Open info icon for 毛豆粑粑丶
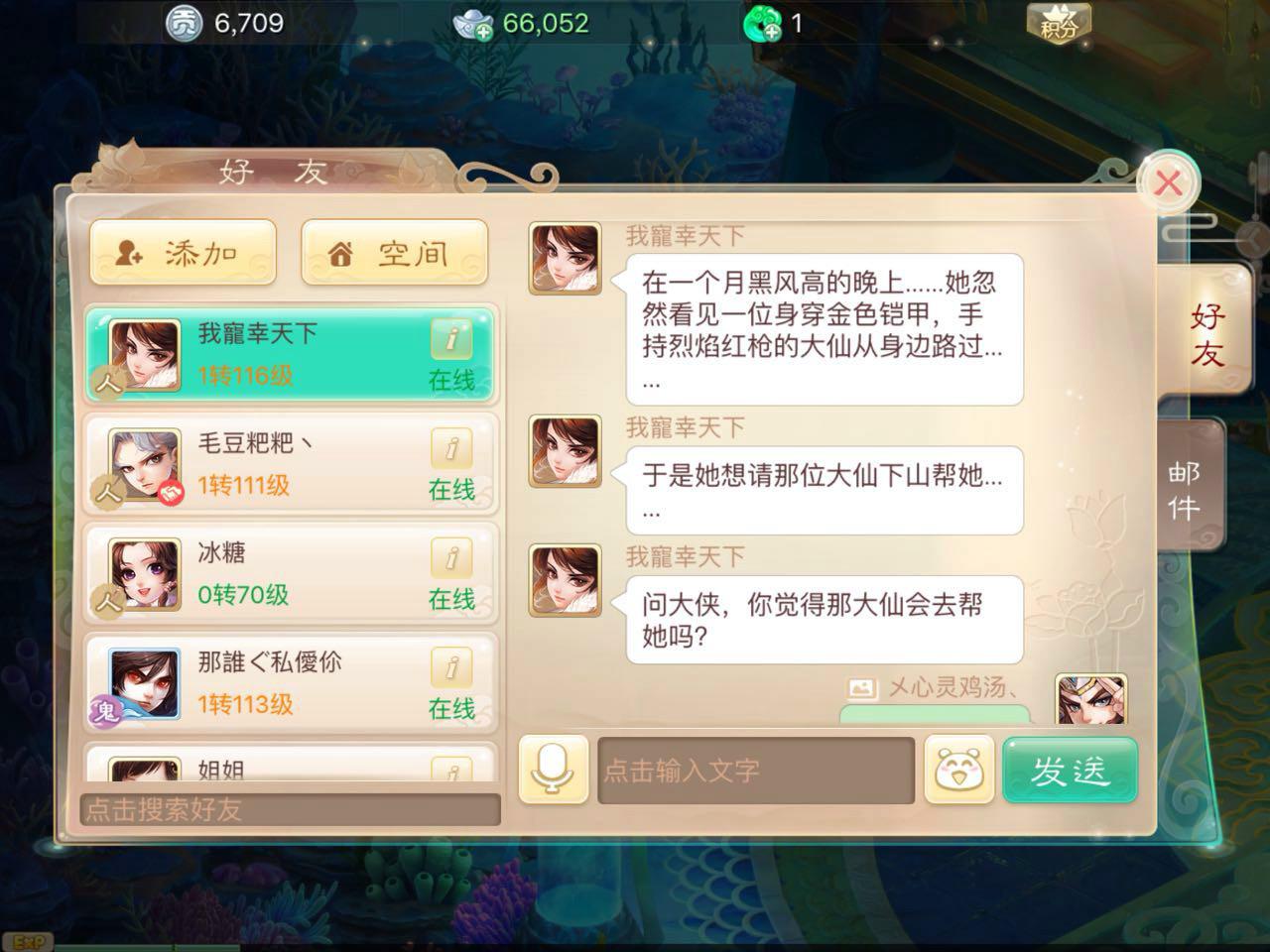1270x952 pixels. 451,449
